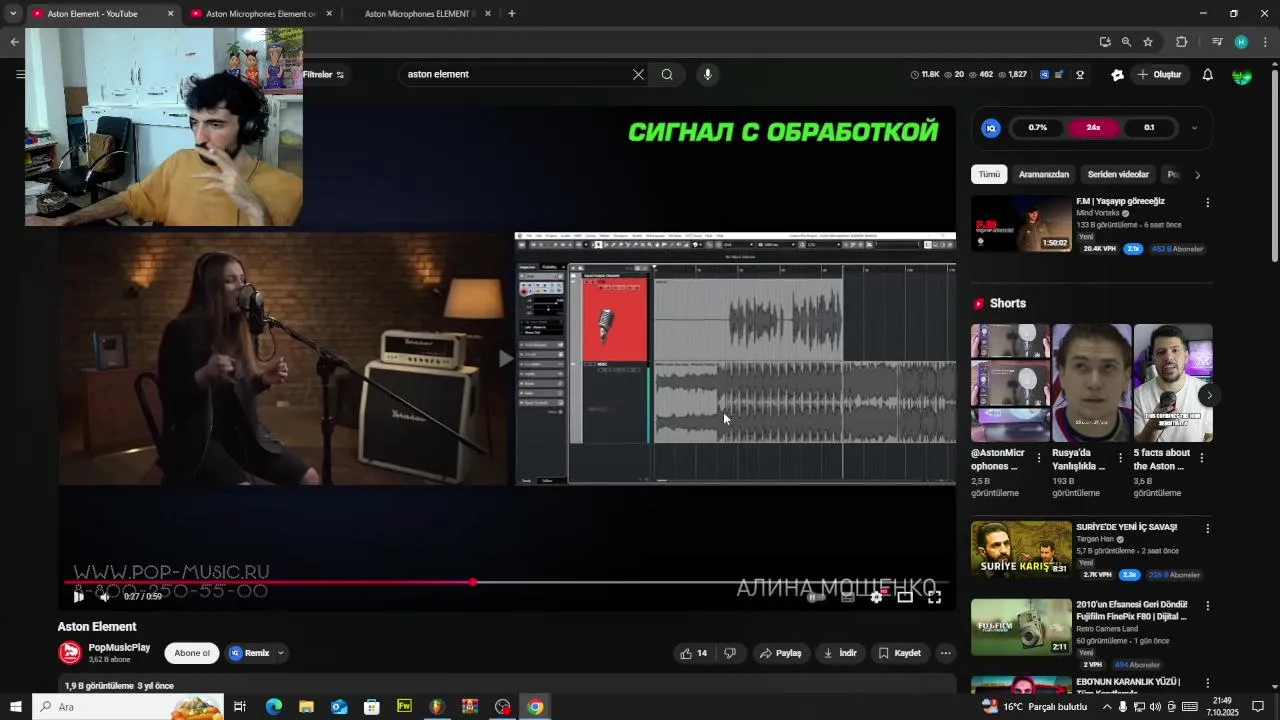This screenshot has height=720, width=1280.
Task: Select the Tümü chip
Action: pyautogui.click(x=989, y=174)
